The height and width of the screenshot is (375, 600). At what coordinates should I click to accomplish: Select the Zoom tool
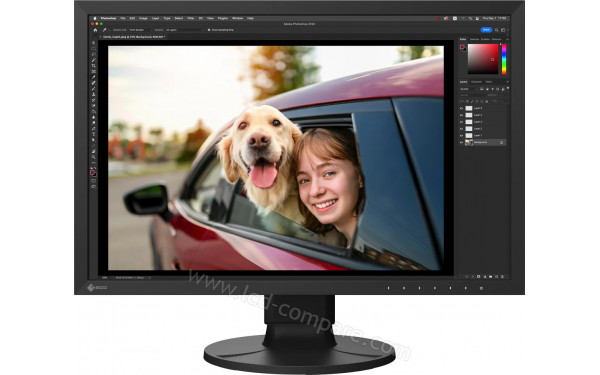tap(93, 157)
